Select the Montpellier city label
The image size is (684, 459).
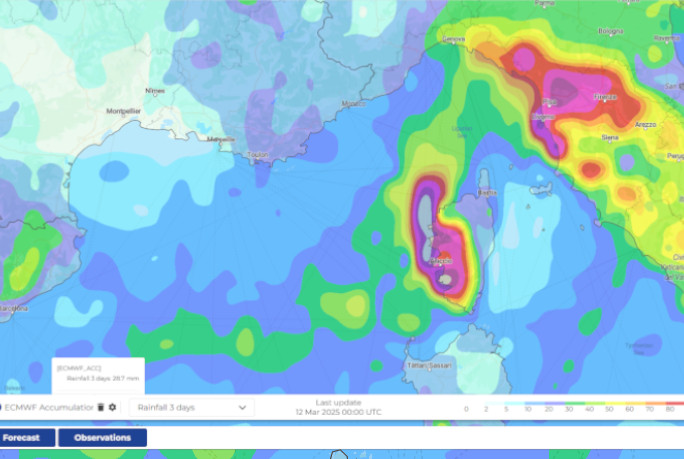click(x=123, y=111)
